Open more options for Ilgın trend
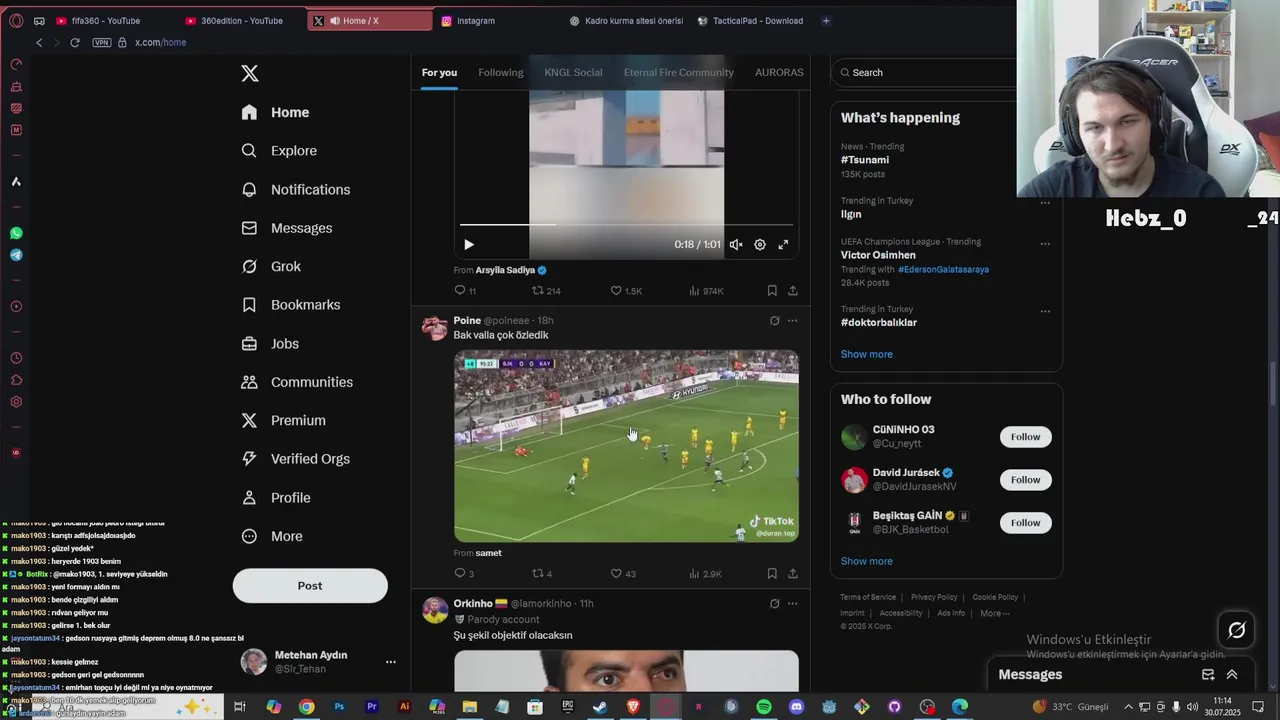The height and width of the screenshot is (720, 1280). point(1045,202)
